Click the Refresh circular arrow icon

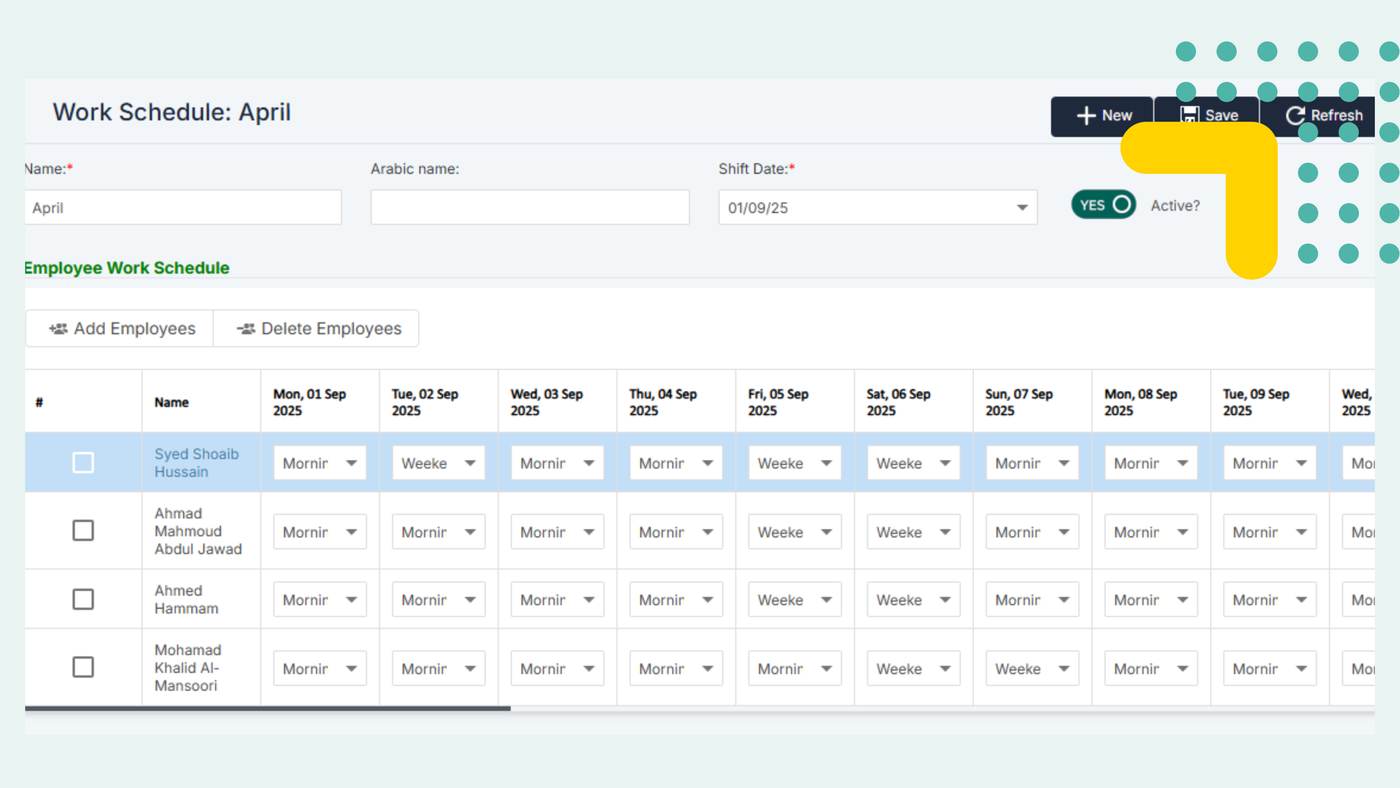1296,116
